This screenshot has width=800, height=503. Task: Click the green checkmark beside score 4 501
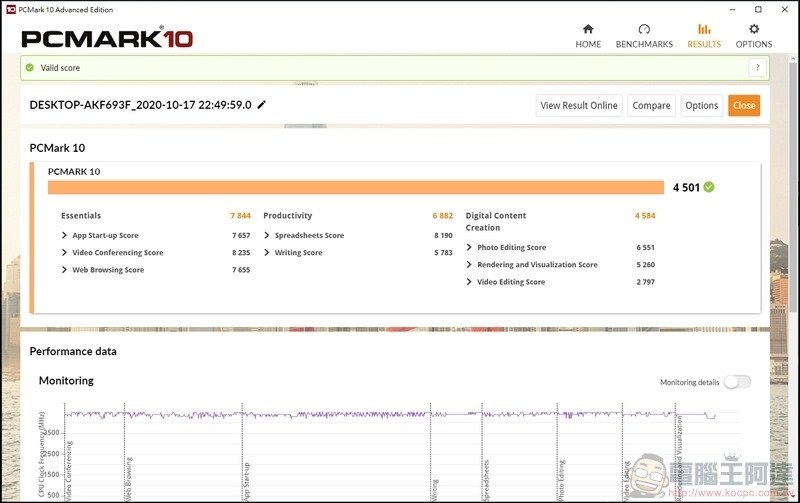point(709,187)
